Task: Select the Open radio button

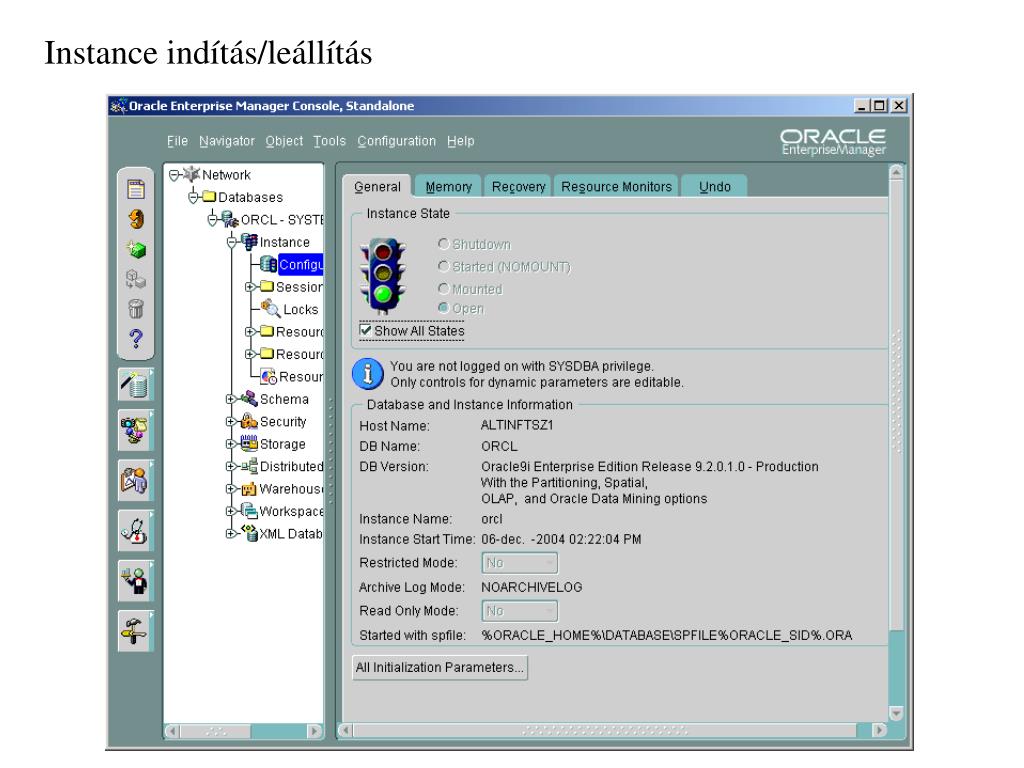Action: 443,308
